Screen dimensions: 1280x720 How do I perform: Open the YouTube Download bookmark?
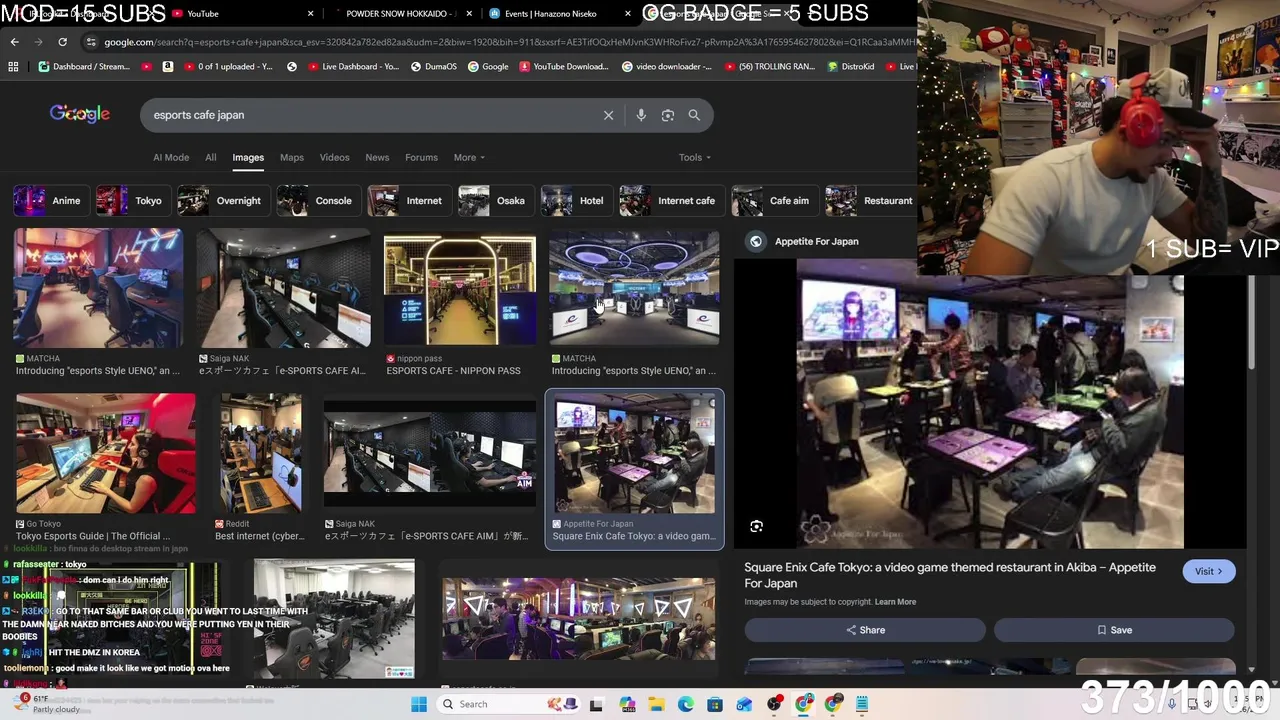tap(563, 67)
